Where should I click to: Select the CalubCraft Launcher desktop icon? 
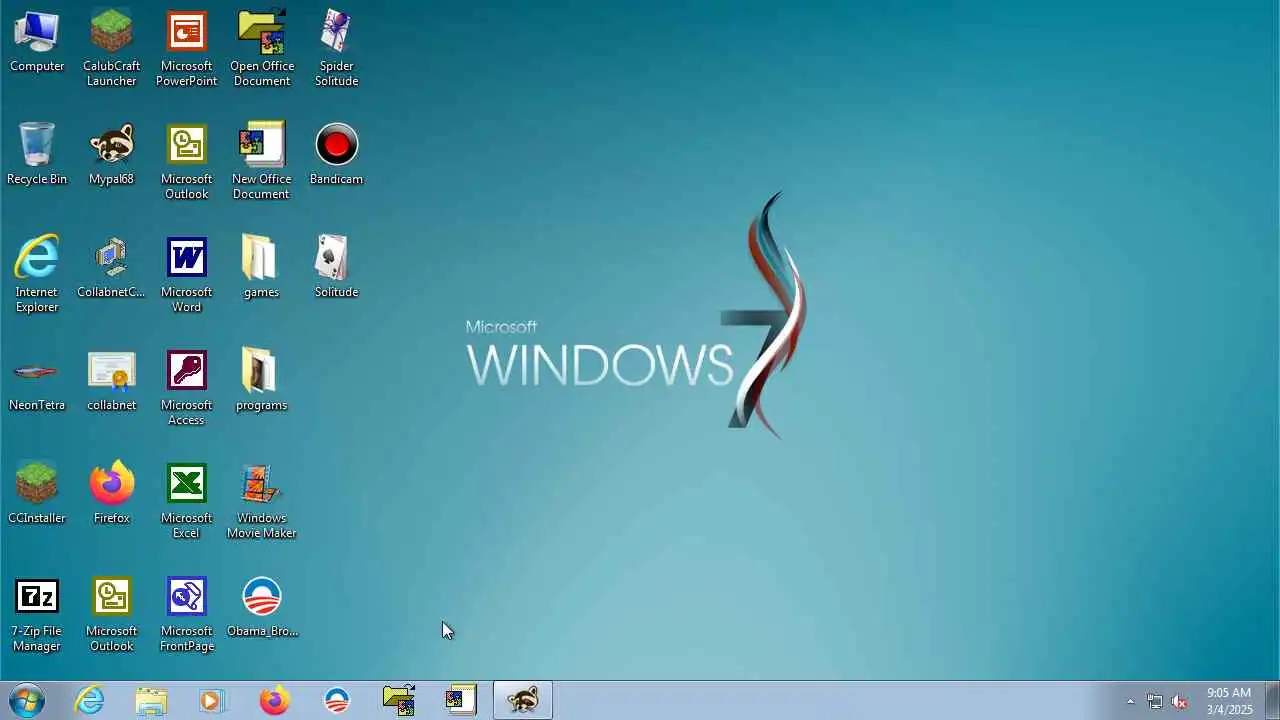pos(111,48)
